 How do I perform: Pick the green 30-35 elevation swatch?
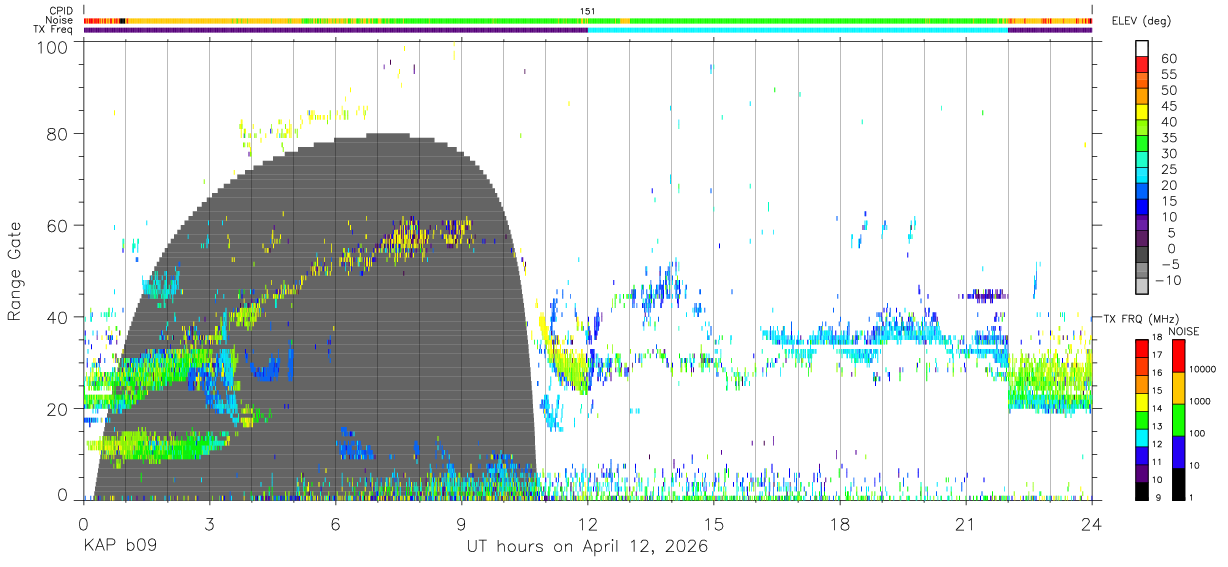1143,145
